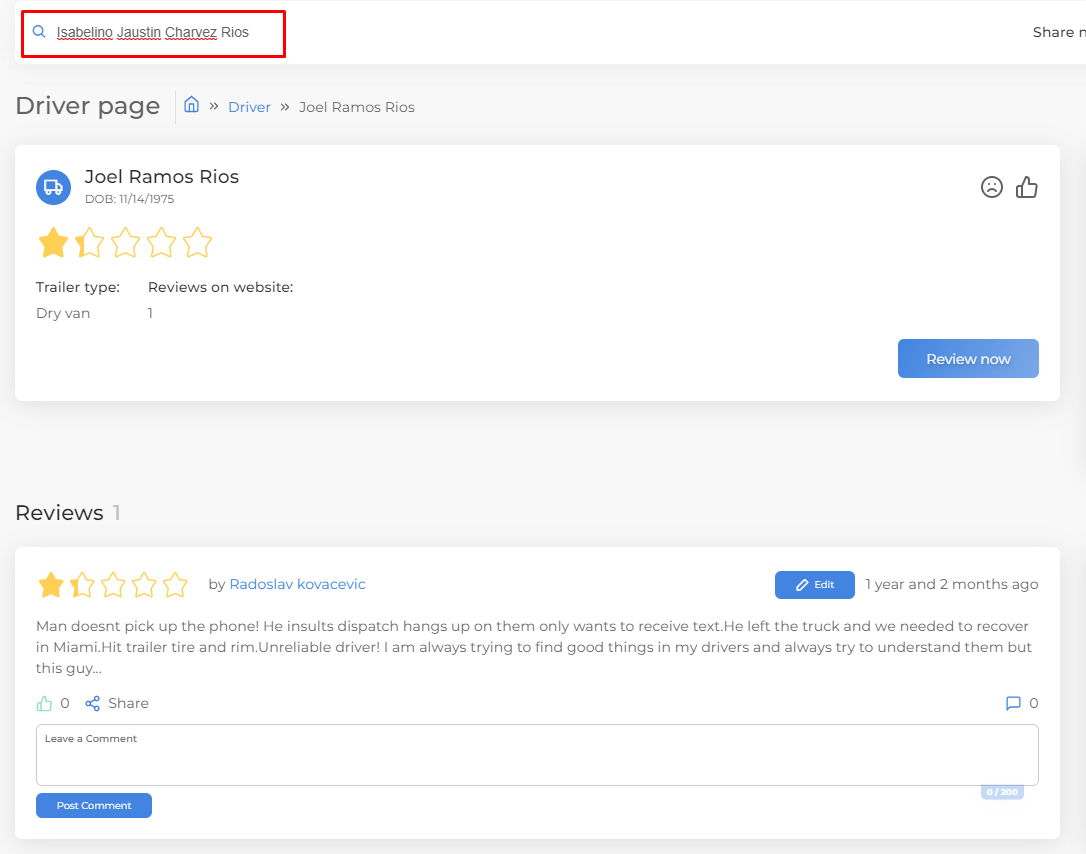Screen dimensions: 1086x854
Task: Click into the driver search field
Action: (x=160, y=32)
